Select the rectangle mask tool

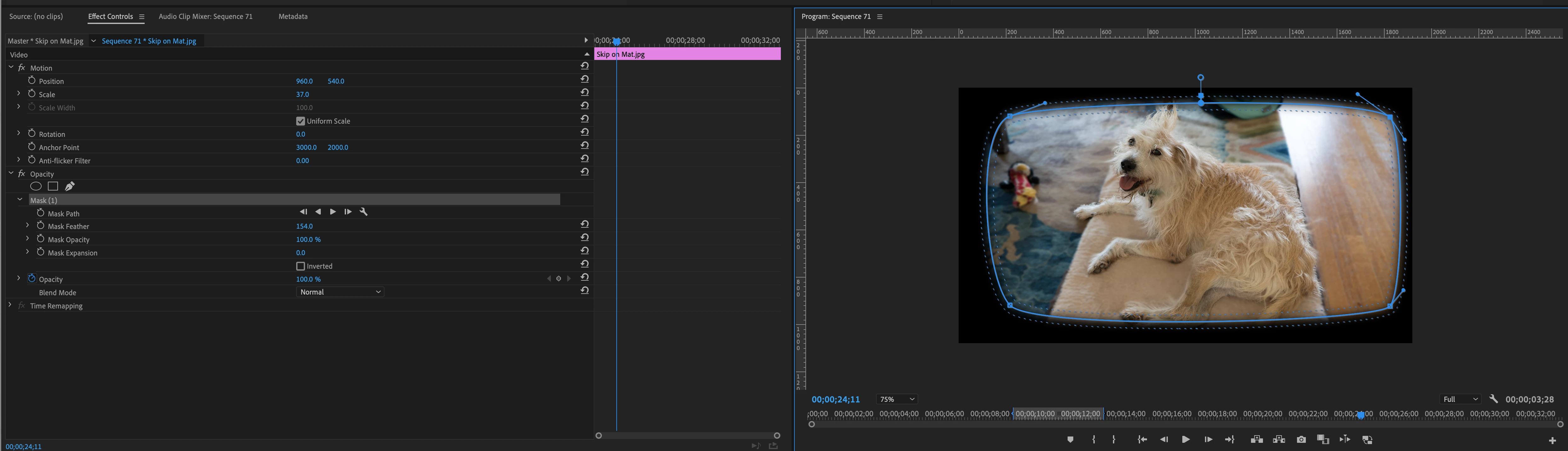click(x=53, y=186)
